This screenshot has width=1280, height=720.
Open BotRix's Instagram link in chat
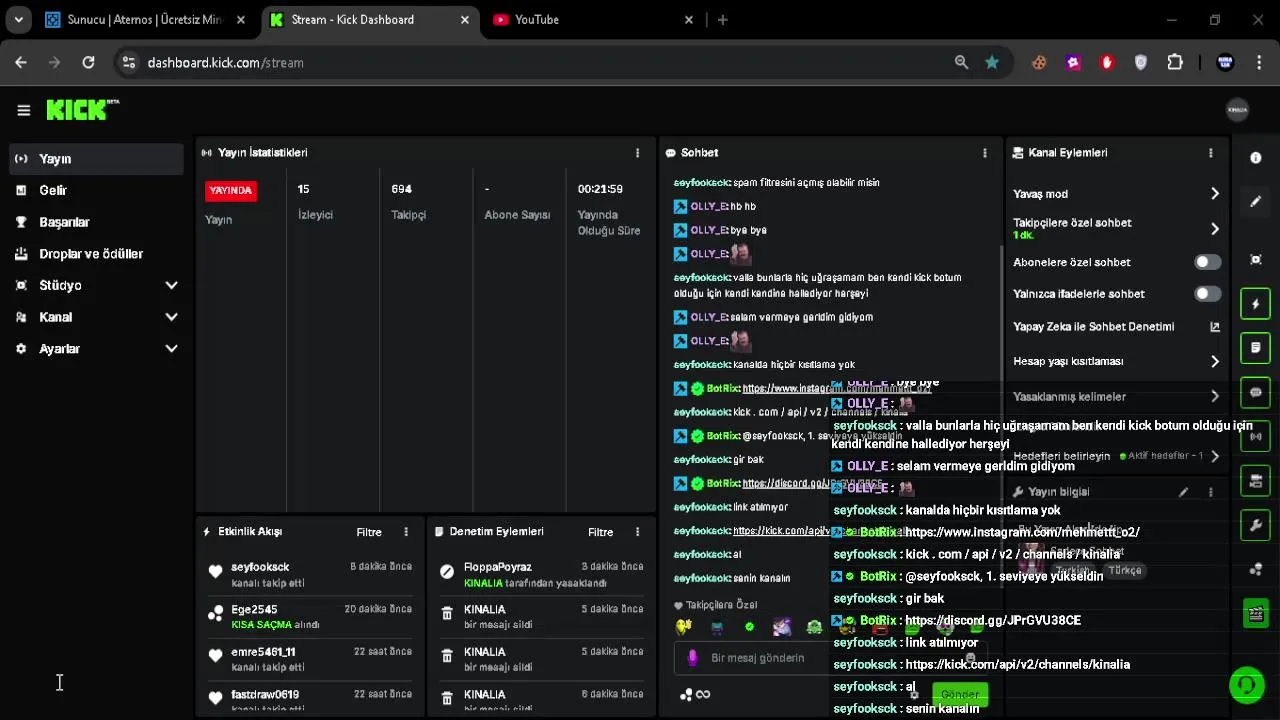pos(836,388)
